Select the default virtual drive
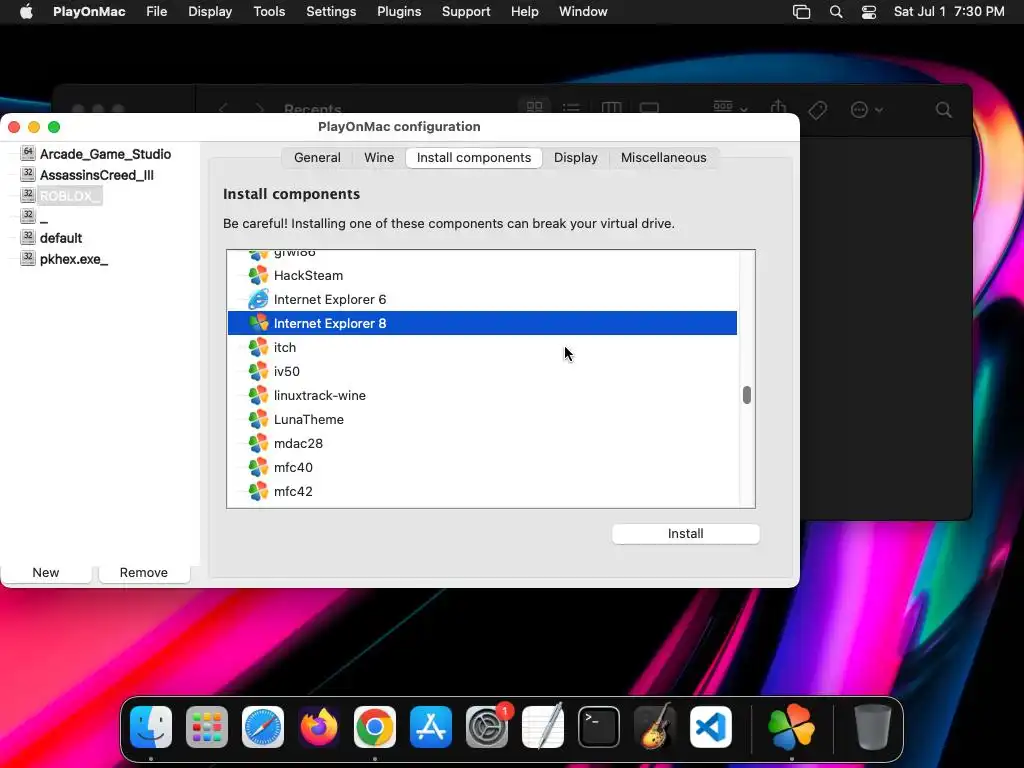1024x768 pixels. [x=61, y=238]
